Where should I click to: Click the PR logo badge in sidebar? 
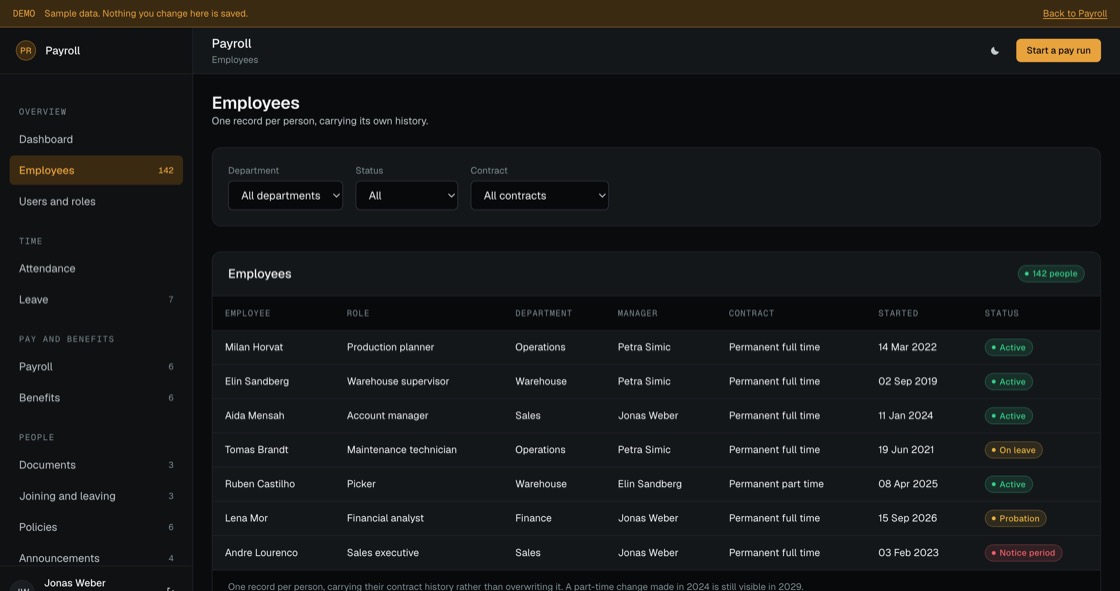click(26, 51)
